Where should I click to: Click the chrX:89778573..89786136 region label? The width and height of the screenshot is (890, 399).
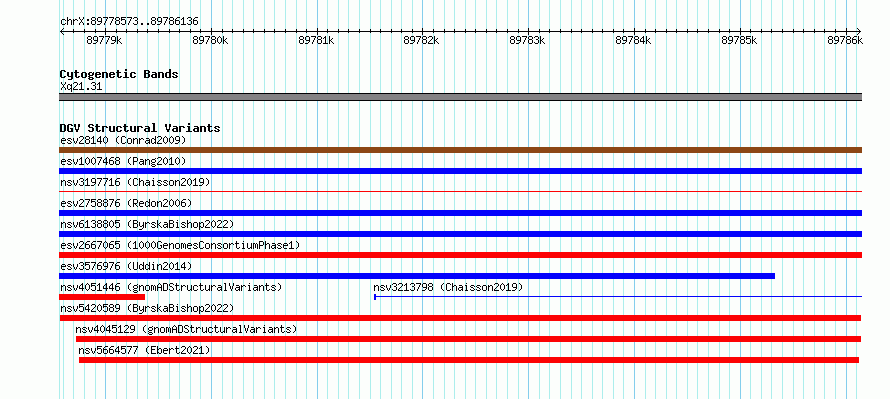(129, 22)
